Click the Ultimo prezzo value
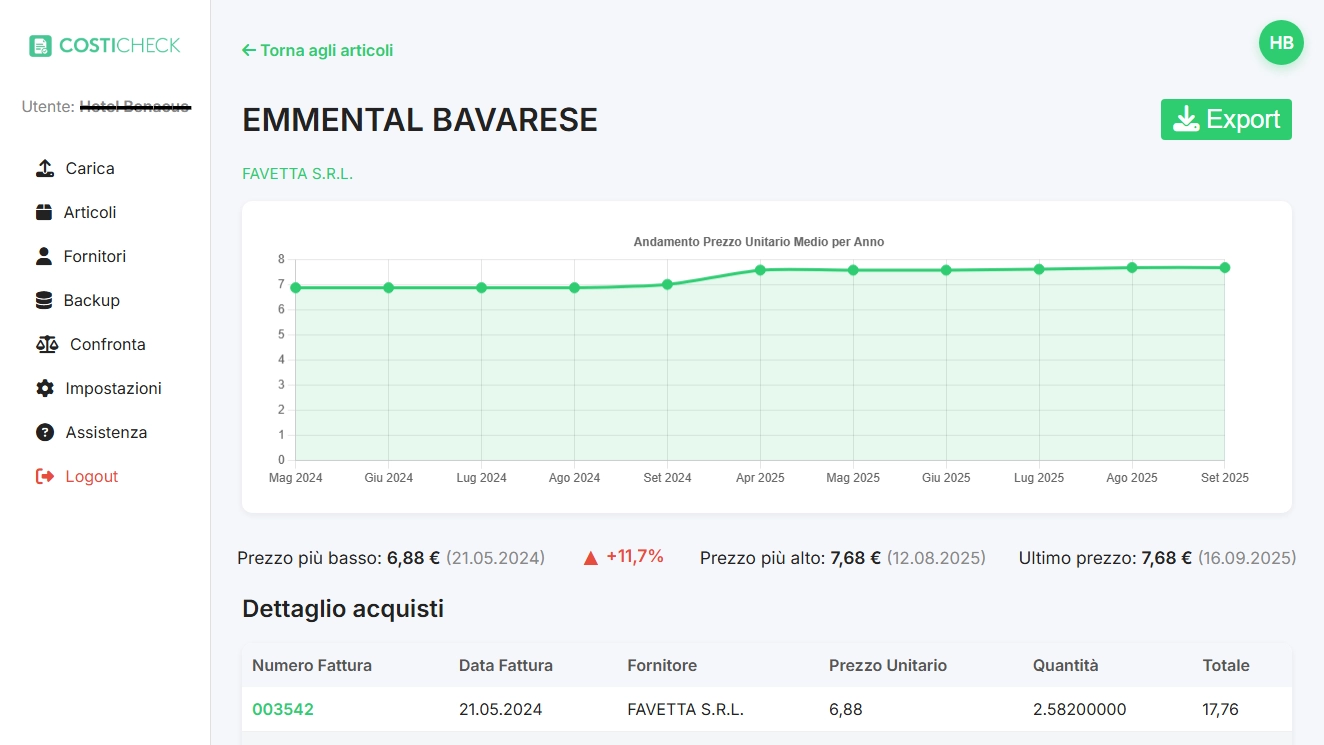 click(1167, 558)
